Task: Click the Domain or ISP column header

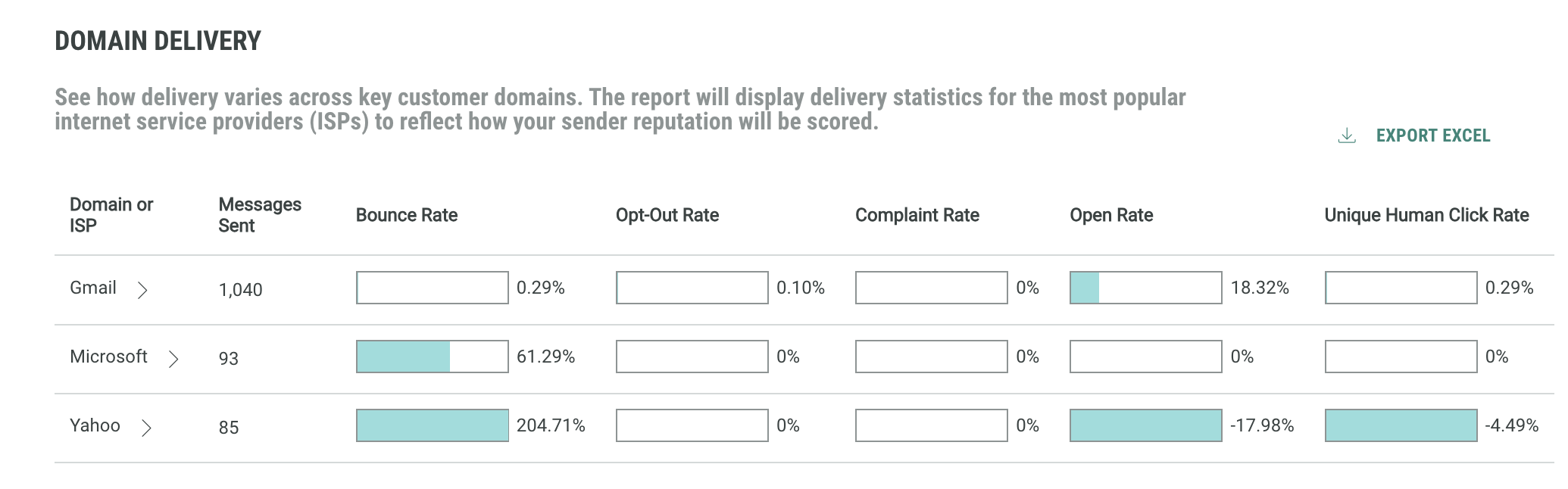Action: 111,215
